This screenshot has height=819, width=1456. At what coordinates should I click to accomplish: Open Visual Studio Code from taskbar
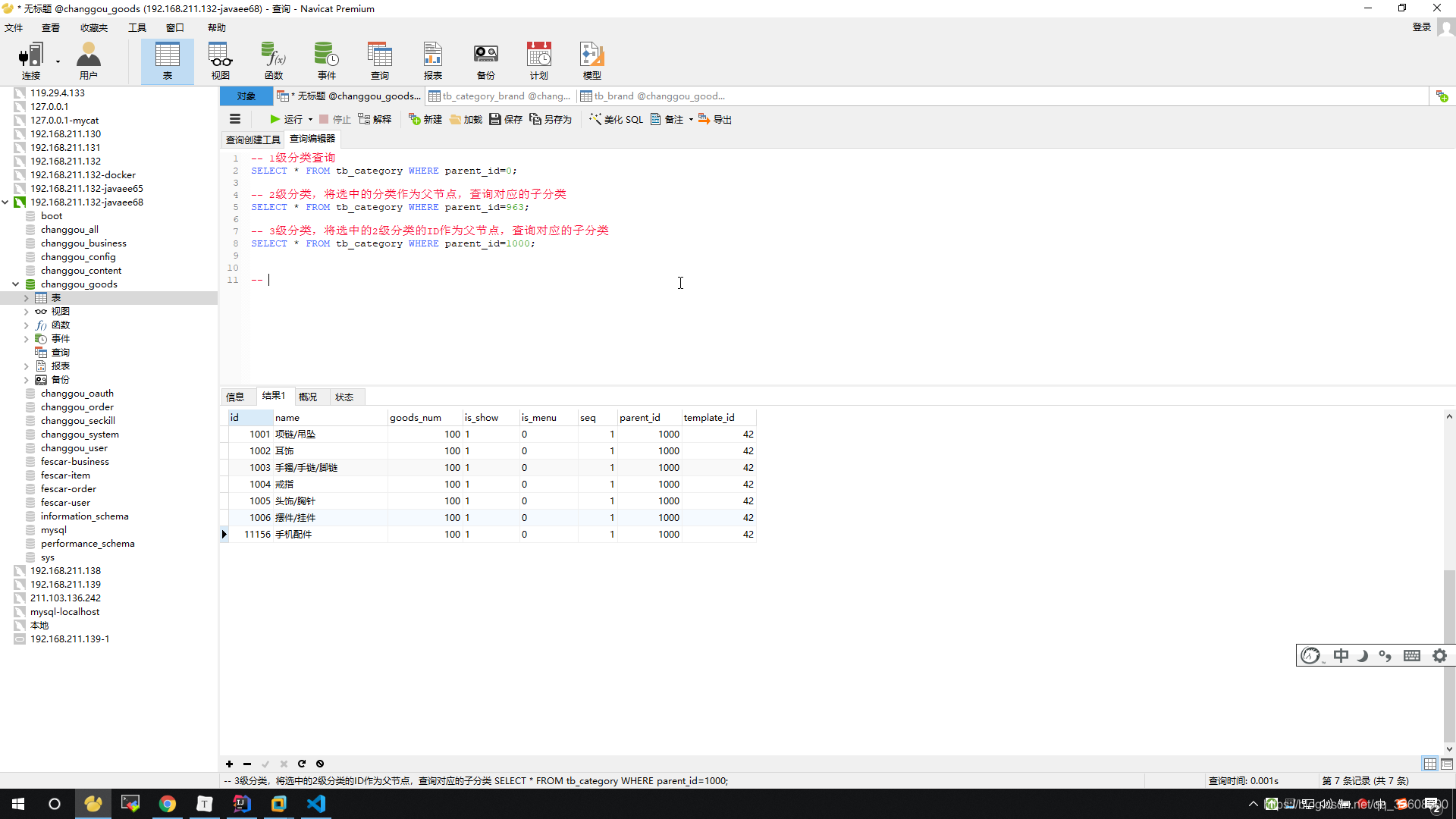point(316,804)
